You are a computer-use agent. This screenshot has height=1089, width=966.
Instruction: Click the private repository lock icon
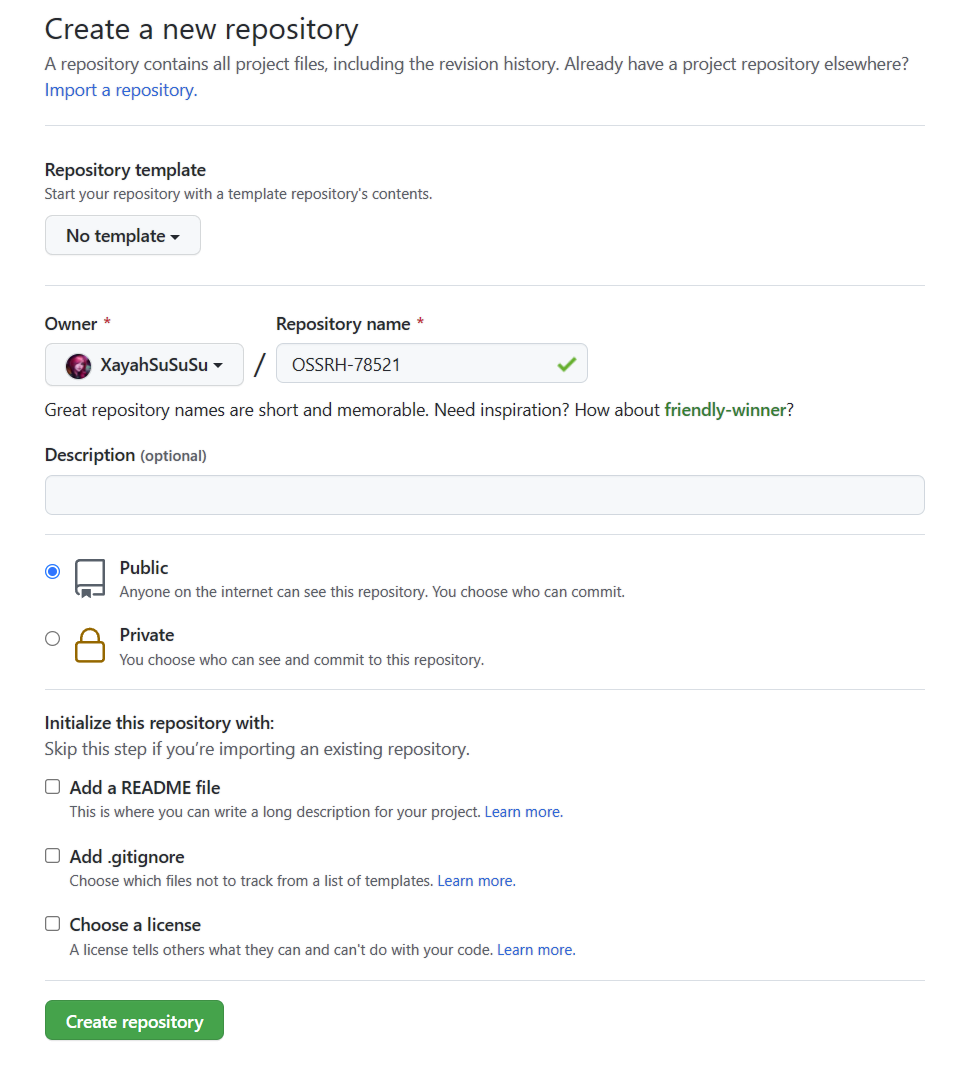(x=90, y=645)
